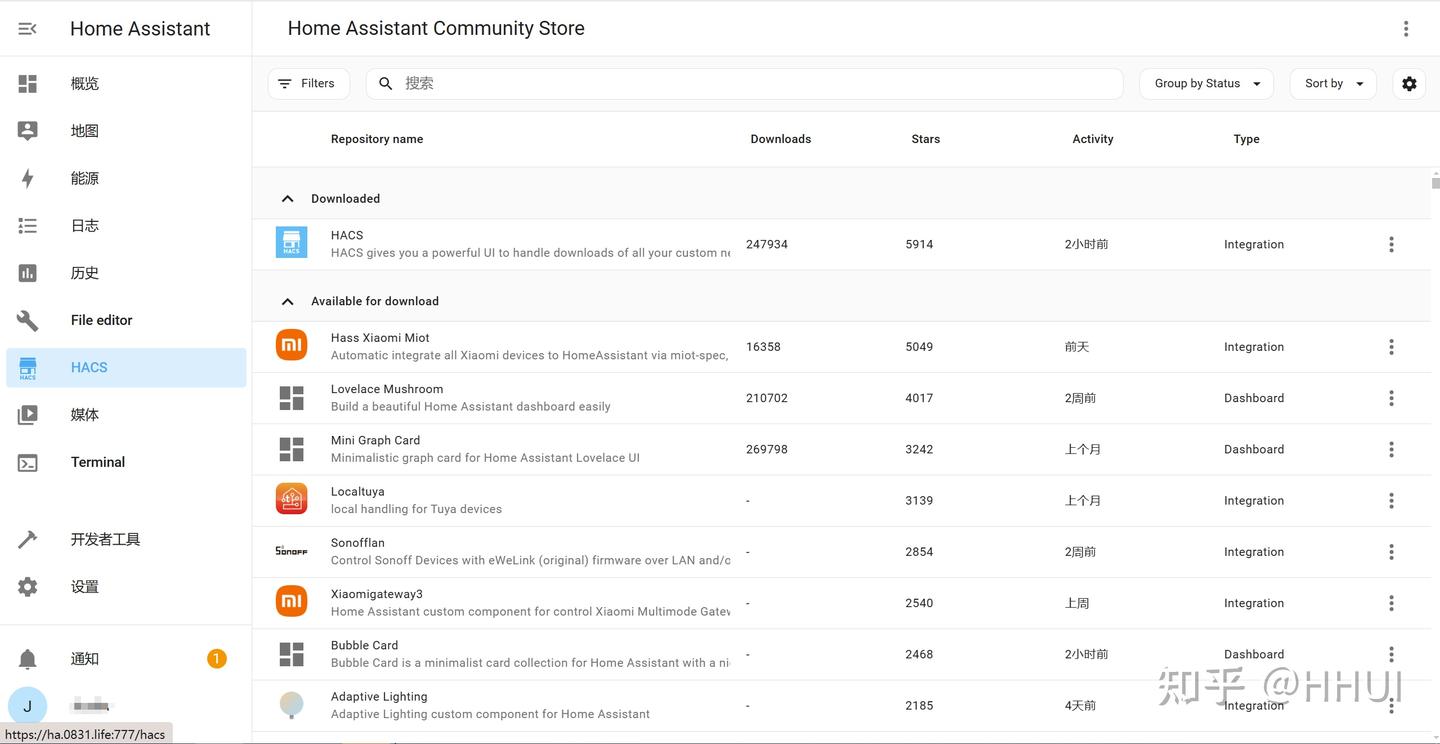1440x744 pixels.
Task: Click the Sonoff logo for Sonofflan
Action: pyautogui.click(x=291, y=551)
